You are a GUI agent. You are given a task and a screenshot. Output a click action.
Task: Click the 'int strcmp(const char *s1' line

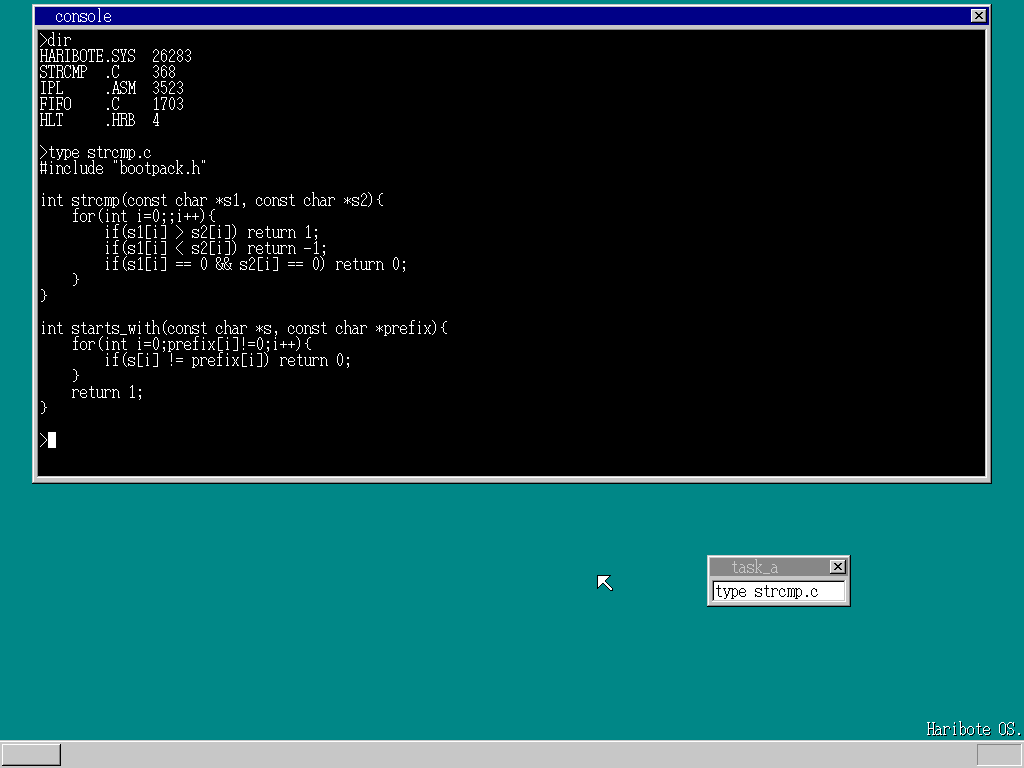point(212,200)
